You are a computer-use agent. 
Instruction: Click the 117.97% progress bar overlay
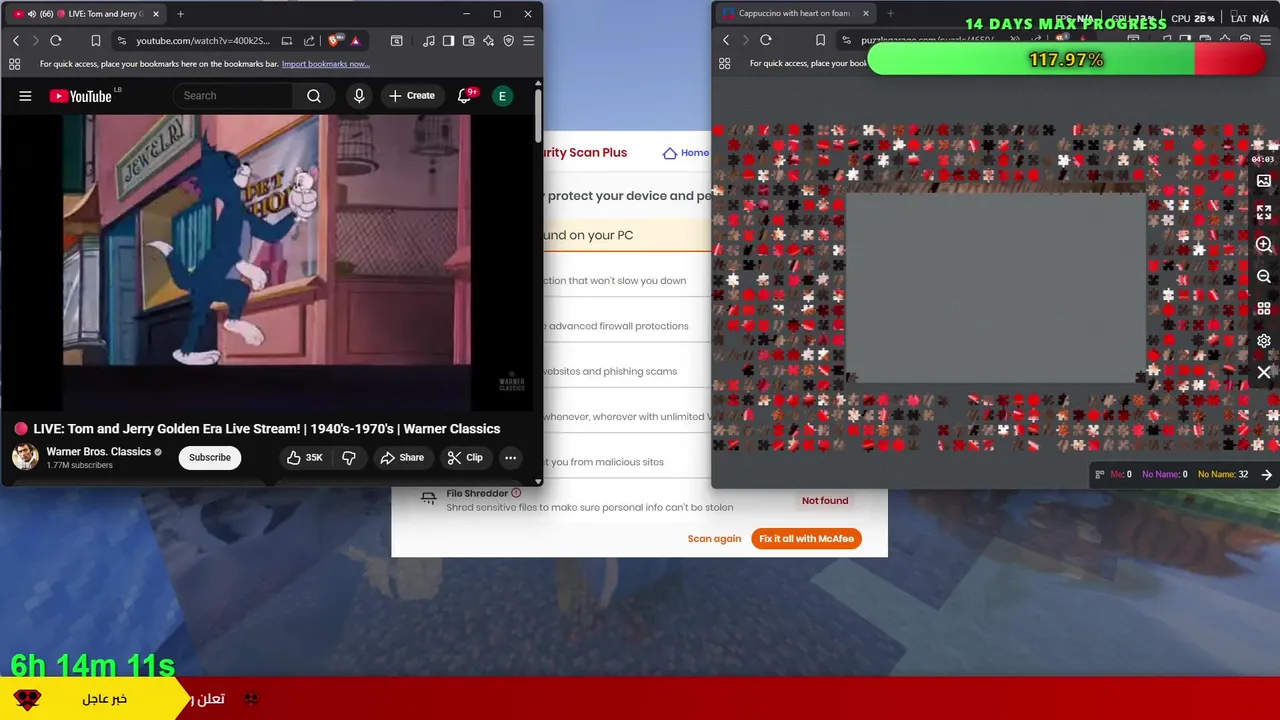tap(1067, 60)
